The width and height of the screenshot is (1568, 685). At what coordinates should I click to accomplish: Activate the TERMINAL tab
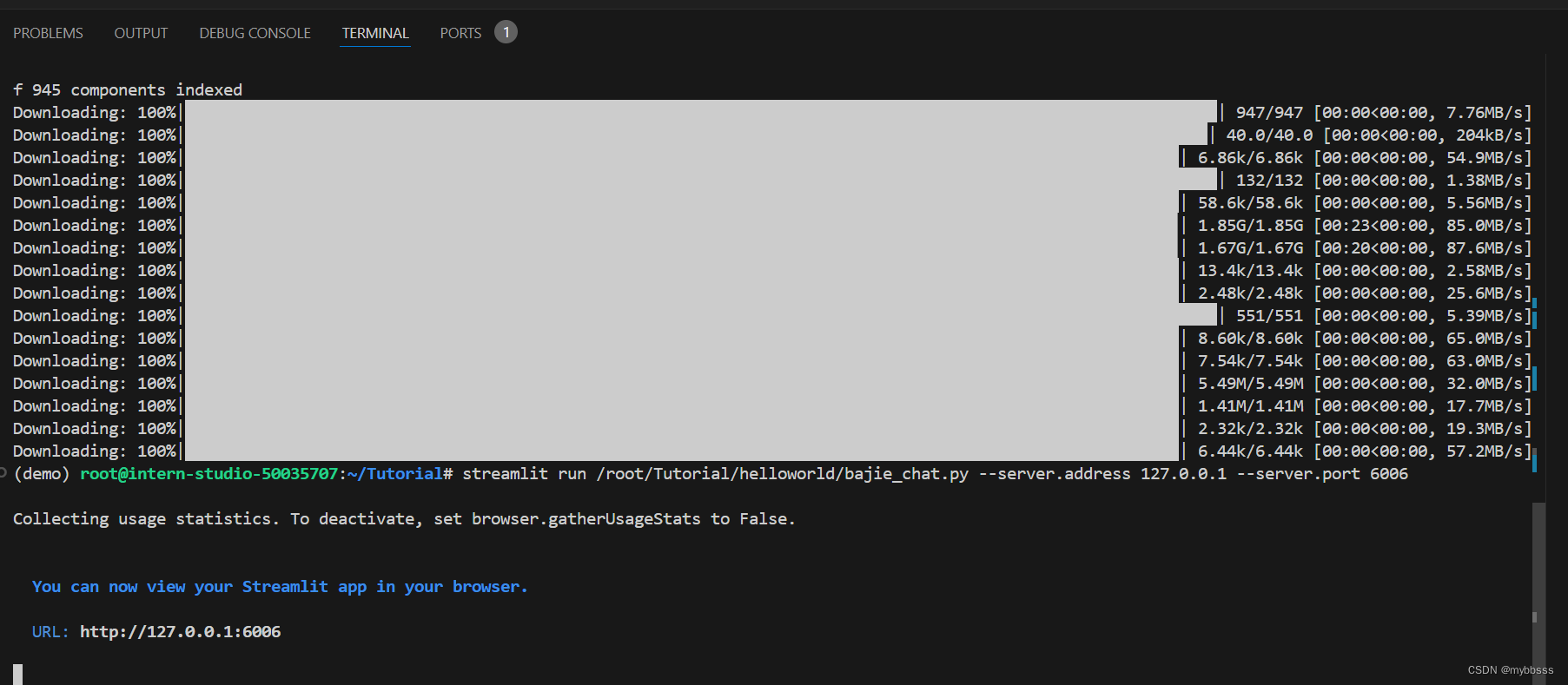(375, 33)
